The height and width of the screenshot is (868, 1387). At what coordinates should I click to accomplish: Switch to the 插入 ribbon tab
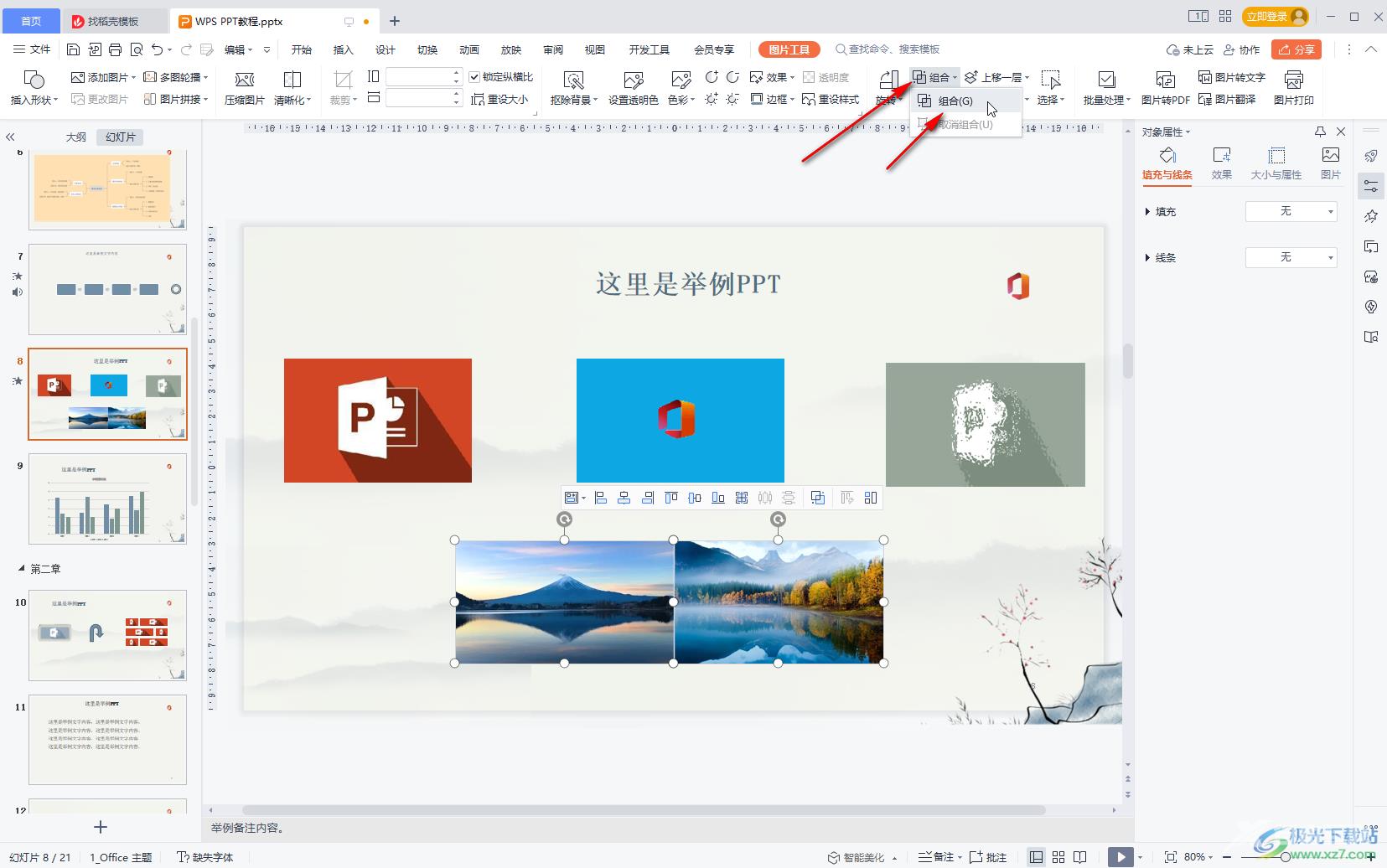click(344, 49)
